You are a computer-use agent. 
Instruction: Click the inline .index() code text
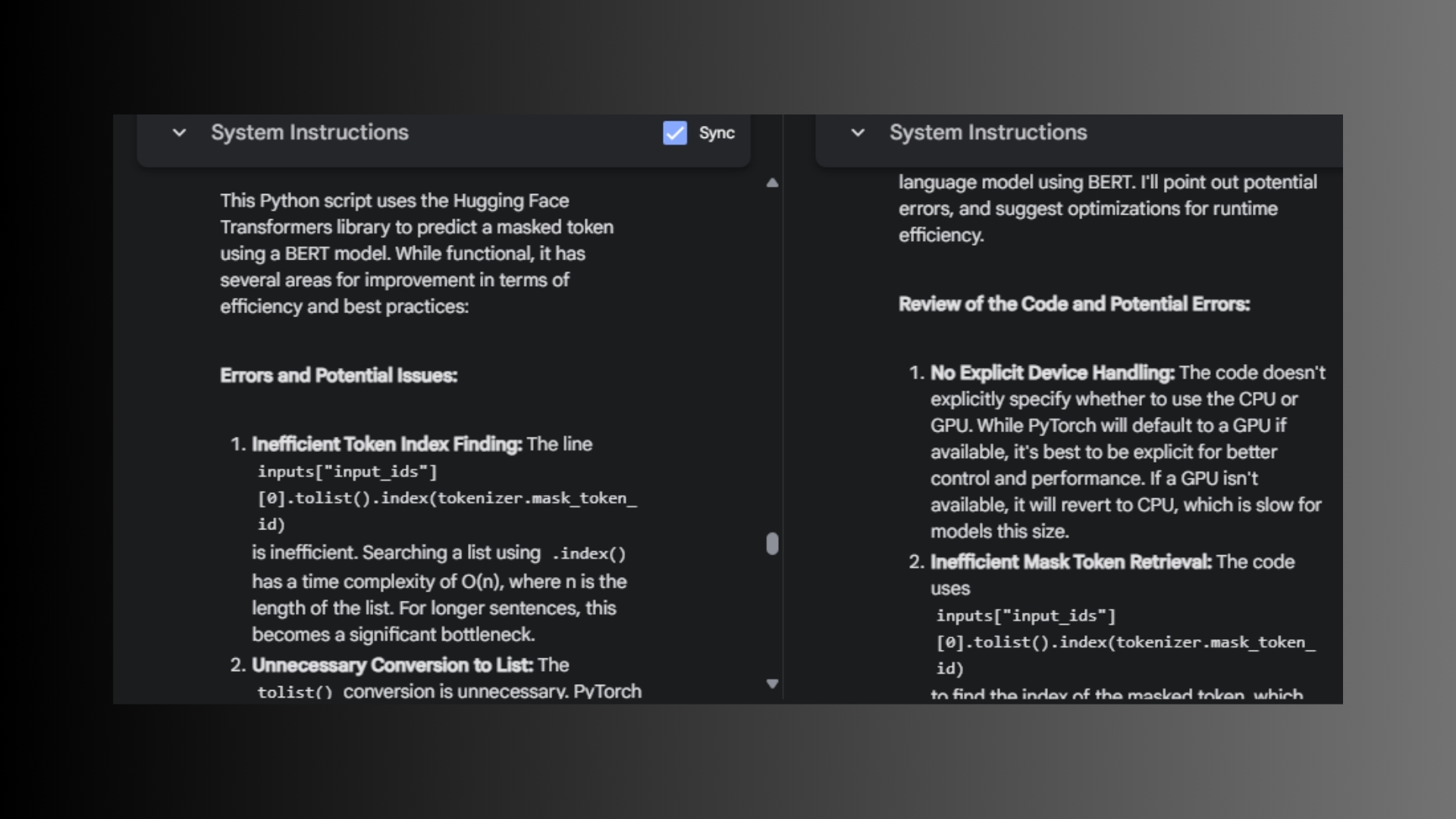[x=588, y=554]
